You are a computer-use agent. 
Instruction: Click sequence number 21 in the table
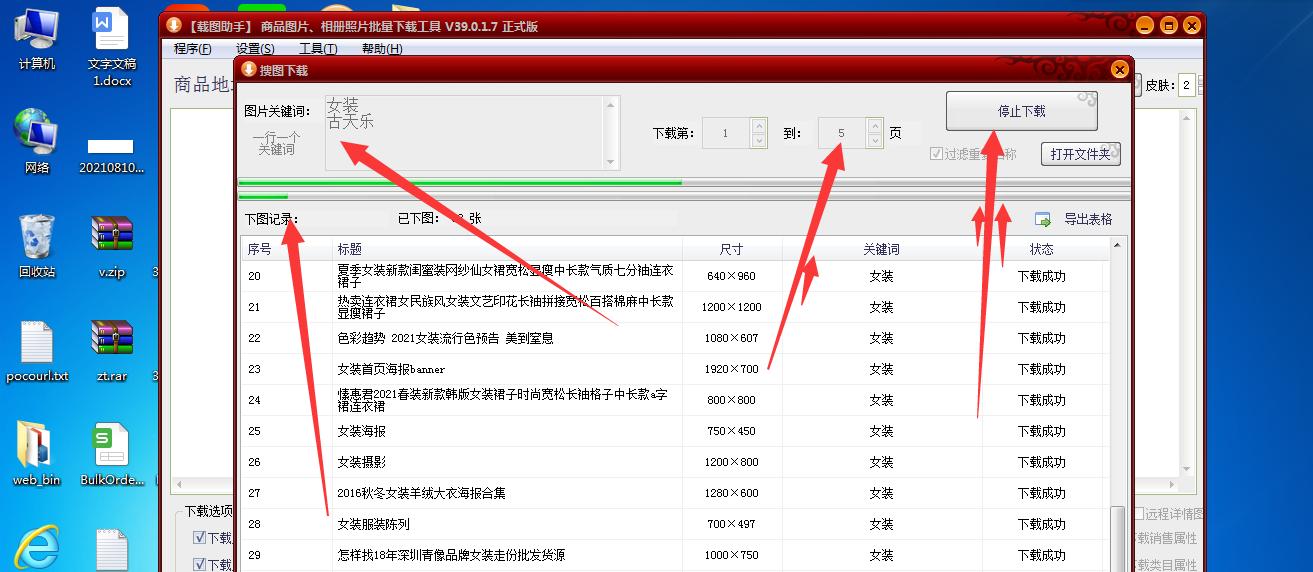[x=254, y=307]
